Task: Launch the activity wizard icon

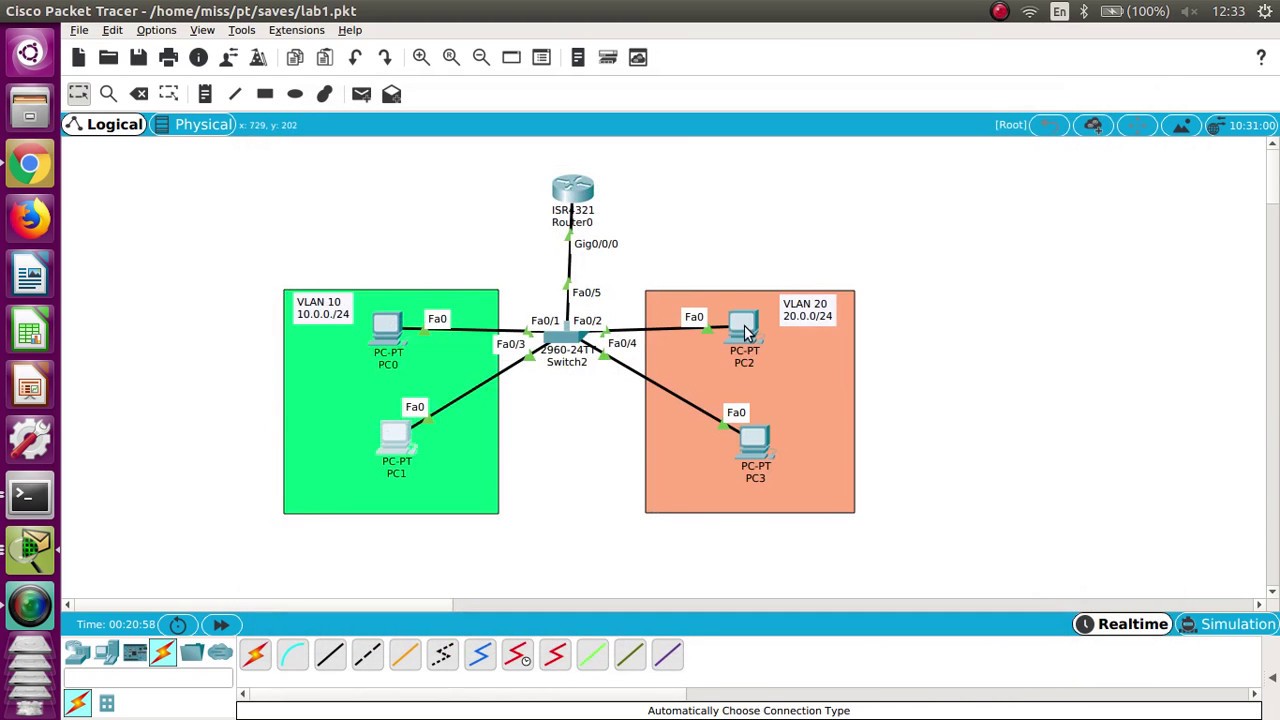Action: coord(258,57)
